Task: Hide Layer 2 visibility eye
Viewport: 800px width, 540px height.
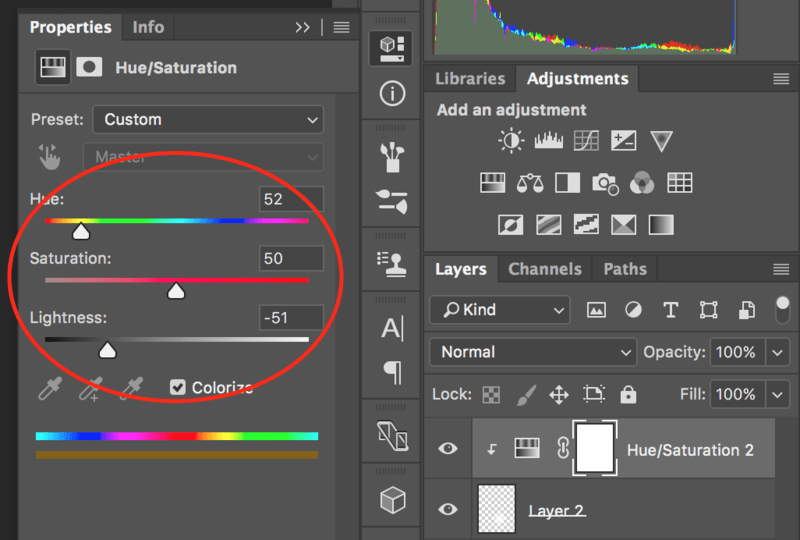Action: pos(448,509)
